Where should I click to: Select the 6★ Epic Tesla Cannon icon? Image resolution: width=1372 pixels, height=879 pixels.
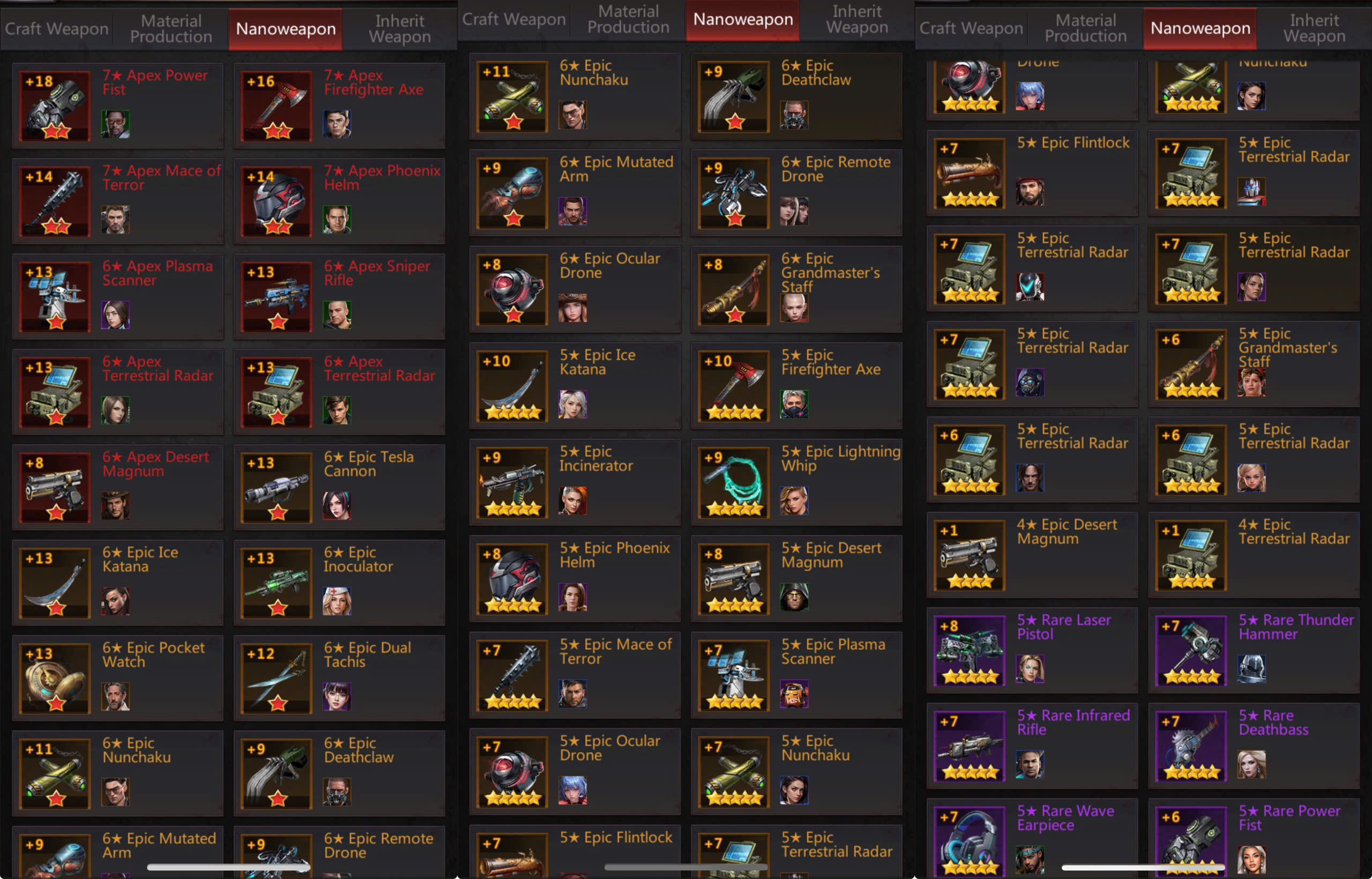[277, 487]
